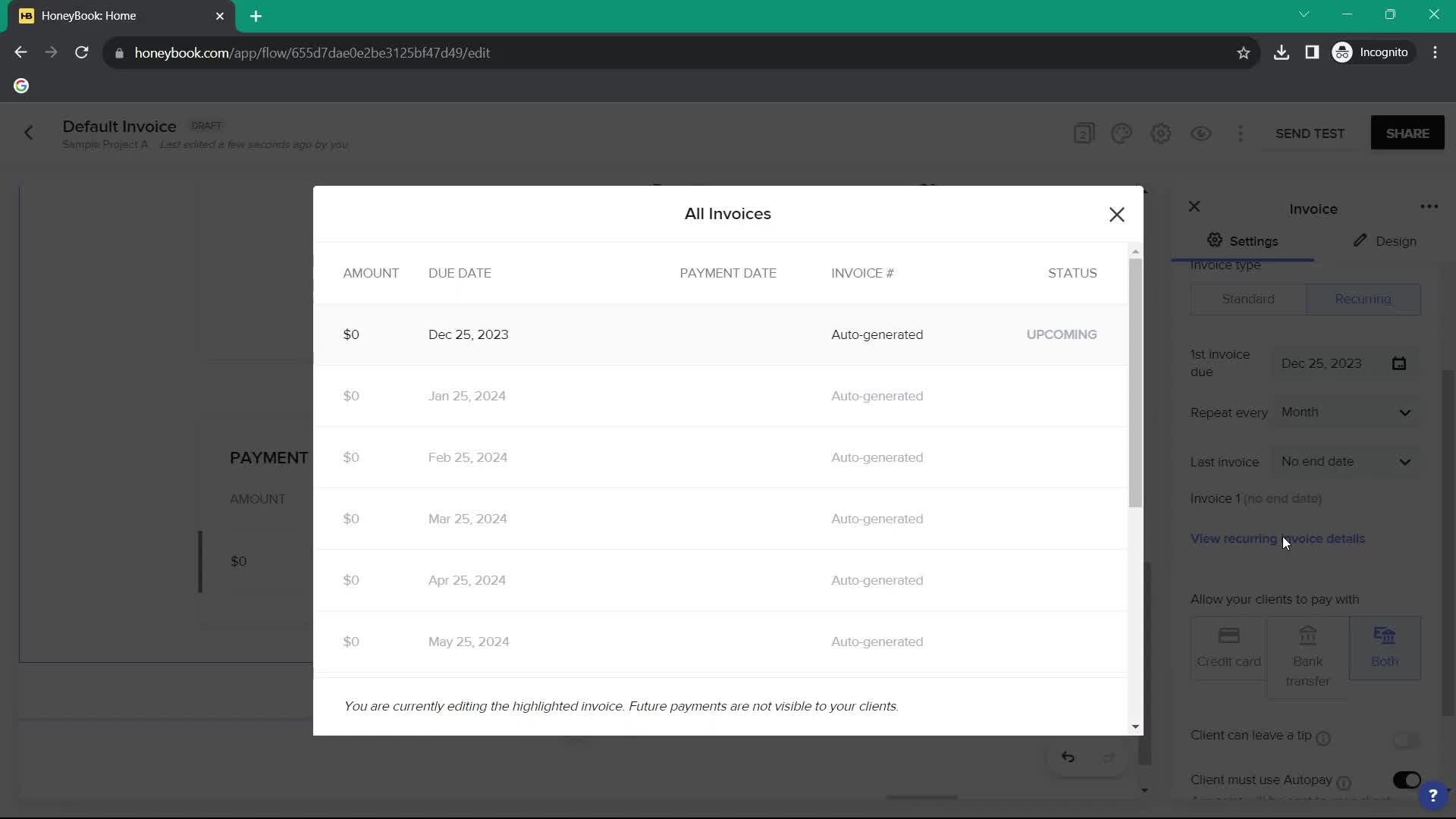Image resolution: width=1456 pixels, height=819 pixels.
Task: Click the HoneyBook home icon
Action: click(x=24, y=15)
